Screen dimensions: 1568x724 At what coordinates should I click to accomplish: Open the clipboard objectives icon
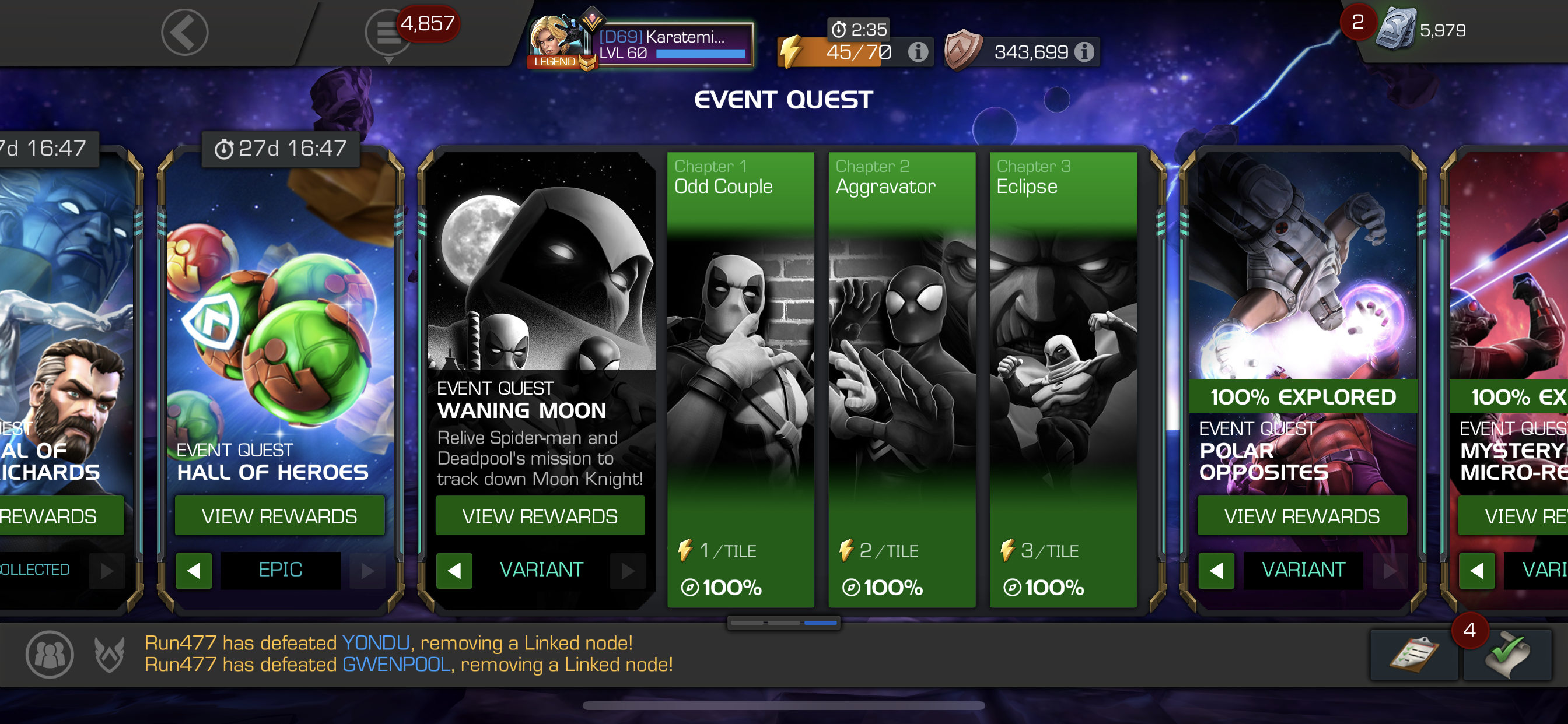tap(1413, 655)
